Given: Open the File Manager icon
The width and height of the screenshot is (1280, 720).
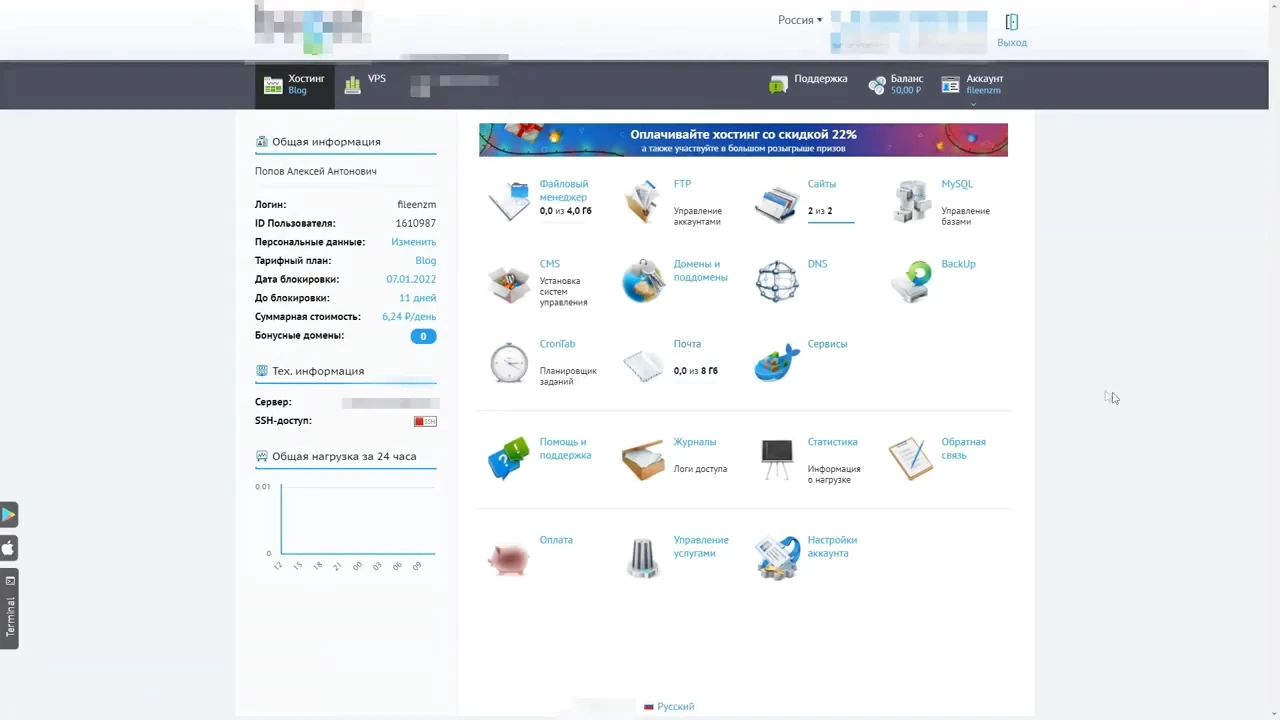Looking at the screenshot, I should 509,201.
